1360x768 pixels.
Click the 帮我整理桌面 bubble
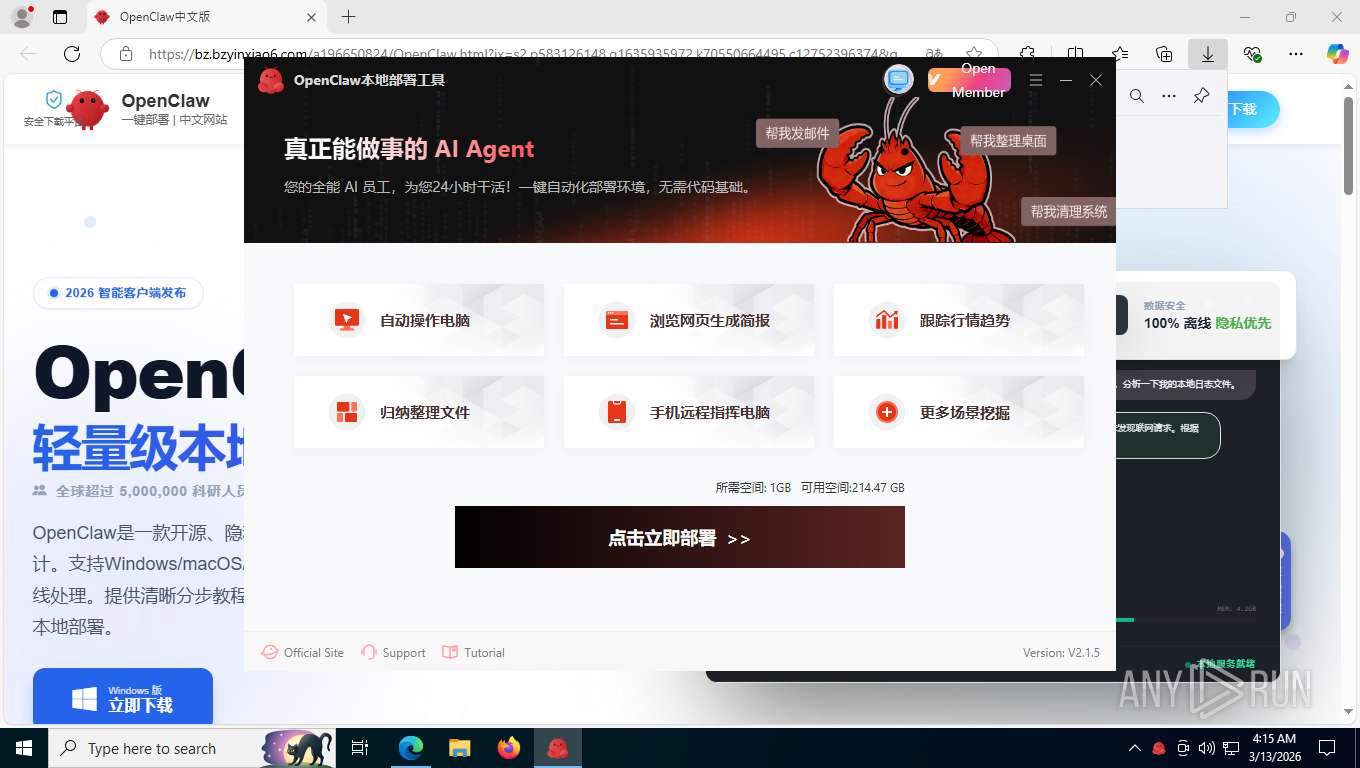coord(1008,141)
